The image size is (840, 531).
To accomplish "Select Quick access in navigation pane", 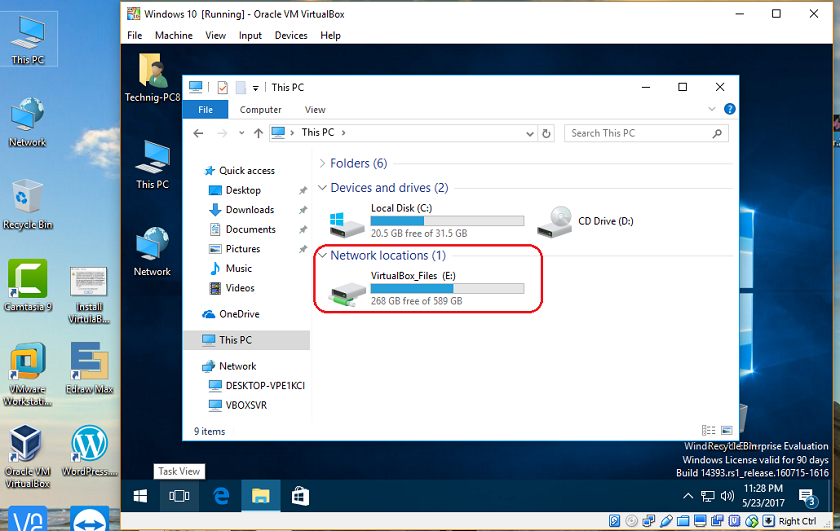I will tap(247, 170).
